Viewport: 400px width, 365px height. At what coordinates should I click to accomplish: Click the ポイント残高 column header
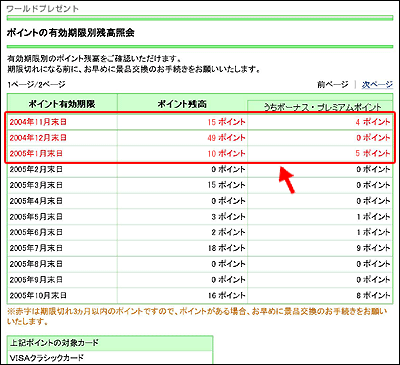(x=182, y=104)
